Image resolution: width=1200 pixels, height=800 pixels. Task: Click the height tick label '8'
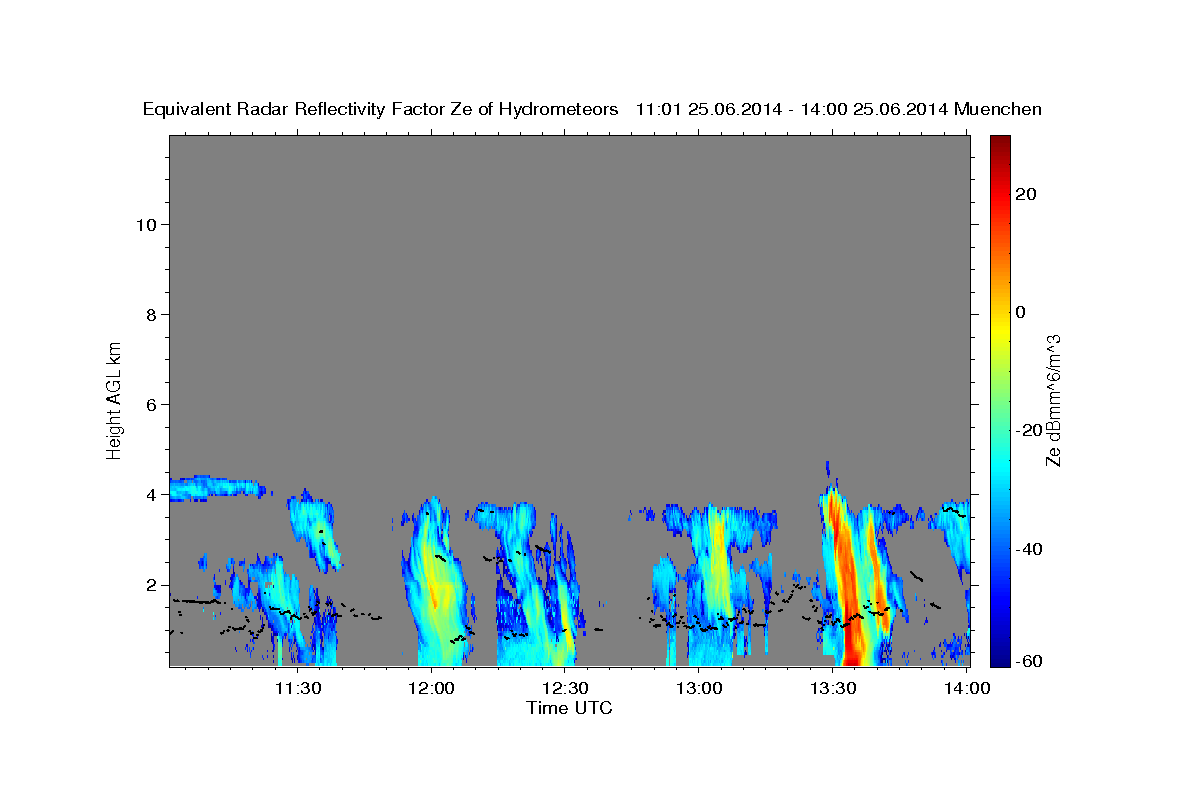[x=151, y=314]
